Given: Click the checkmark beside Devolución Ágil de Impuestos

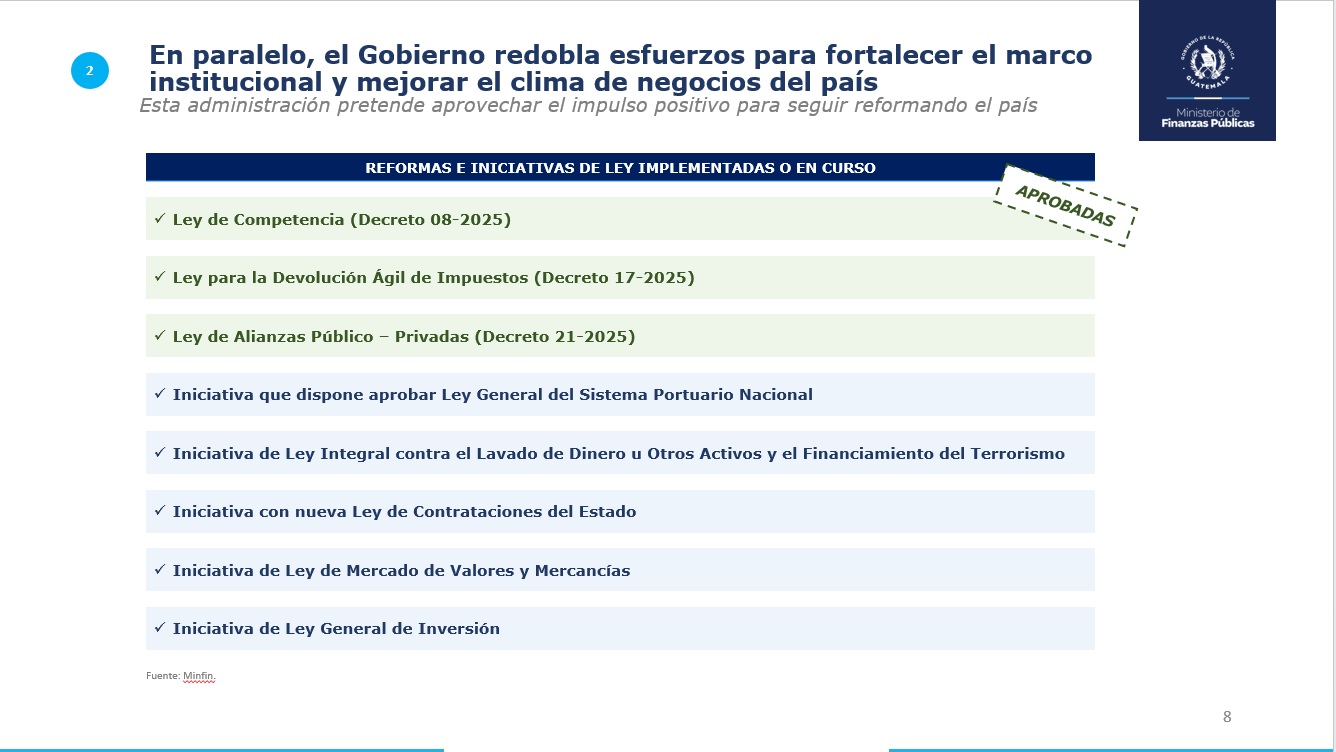Looking at the screenshot, I should coord(161,277).
